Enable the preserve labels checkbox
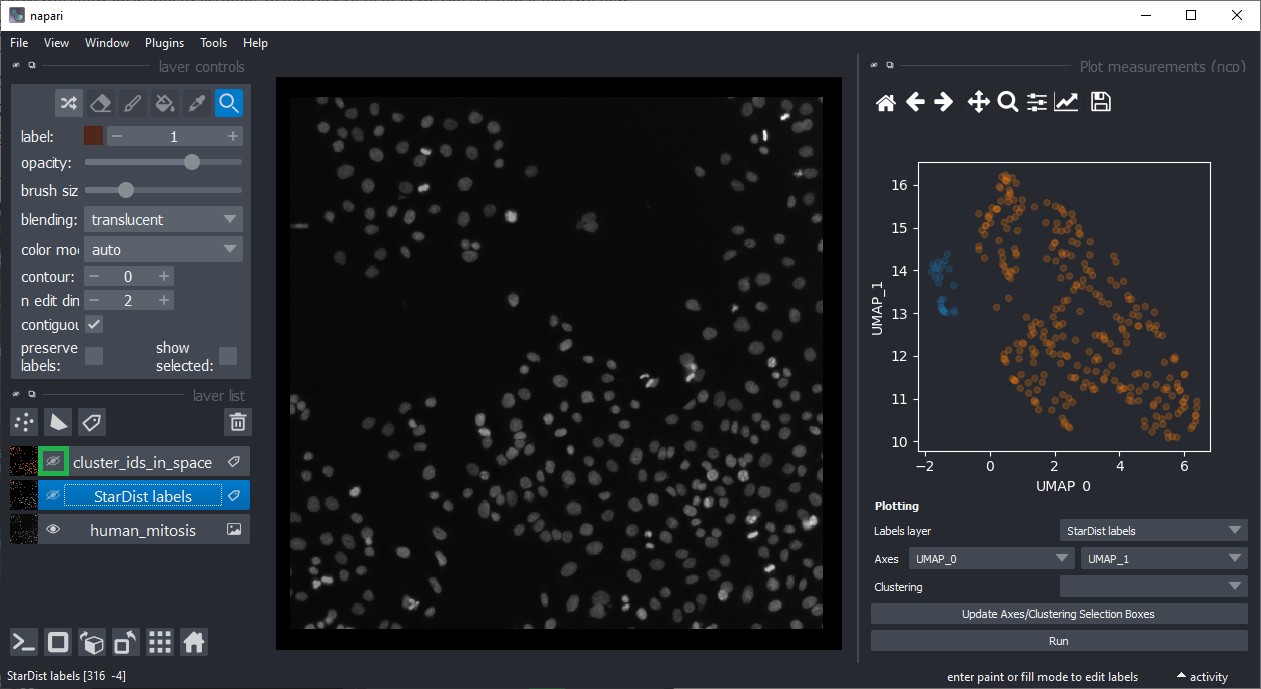The width and height of the screenshot is (1261, 689). pos(94,356)
